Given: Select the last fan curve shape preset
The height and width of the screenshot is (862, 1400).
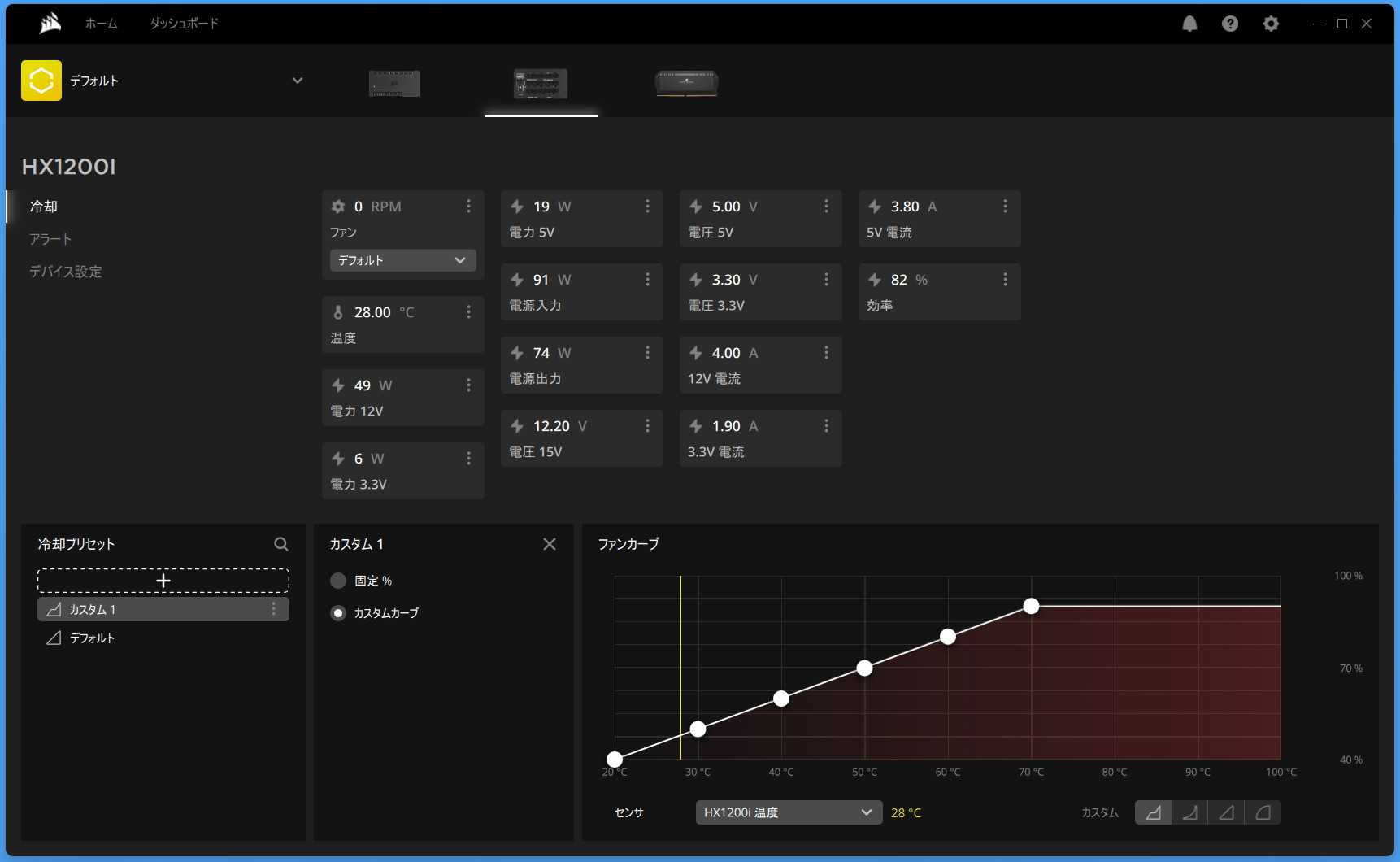Looking at the screenshot, I should point(1263,812).
